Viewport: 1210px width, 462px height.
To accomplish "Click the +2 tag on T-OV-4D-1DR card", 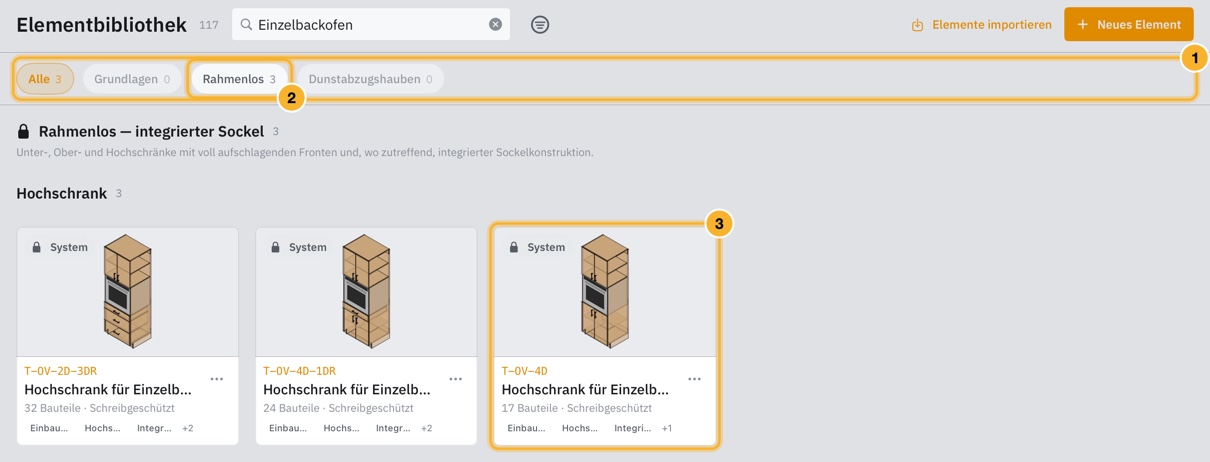I will click(427, 428).
